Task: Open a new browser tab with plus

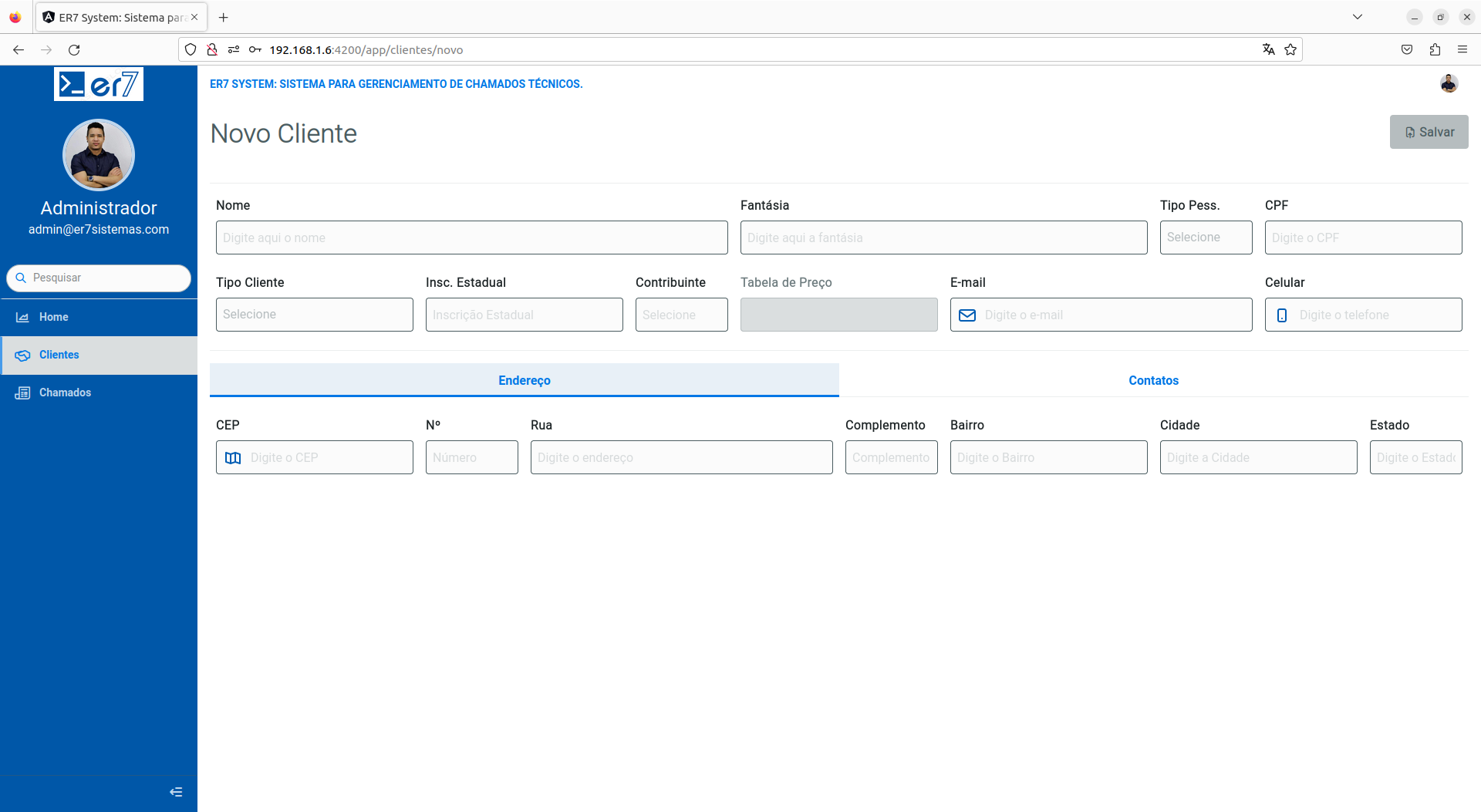Action: coord(224,17)
